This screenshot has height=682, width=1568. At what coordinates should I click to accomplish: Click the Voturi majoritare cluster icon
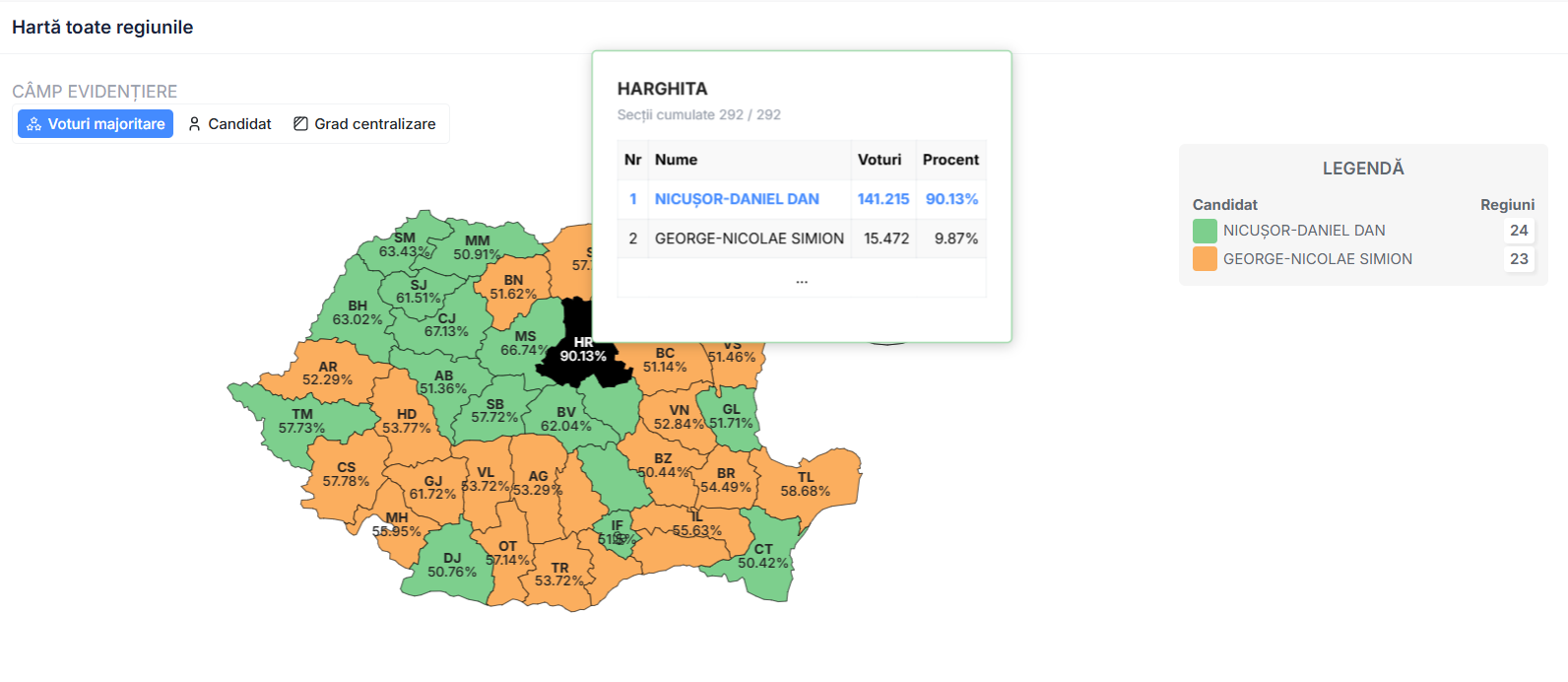(x=33, y=124)
